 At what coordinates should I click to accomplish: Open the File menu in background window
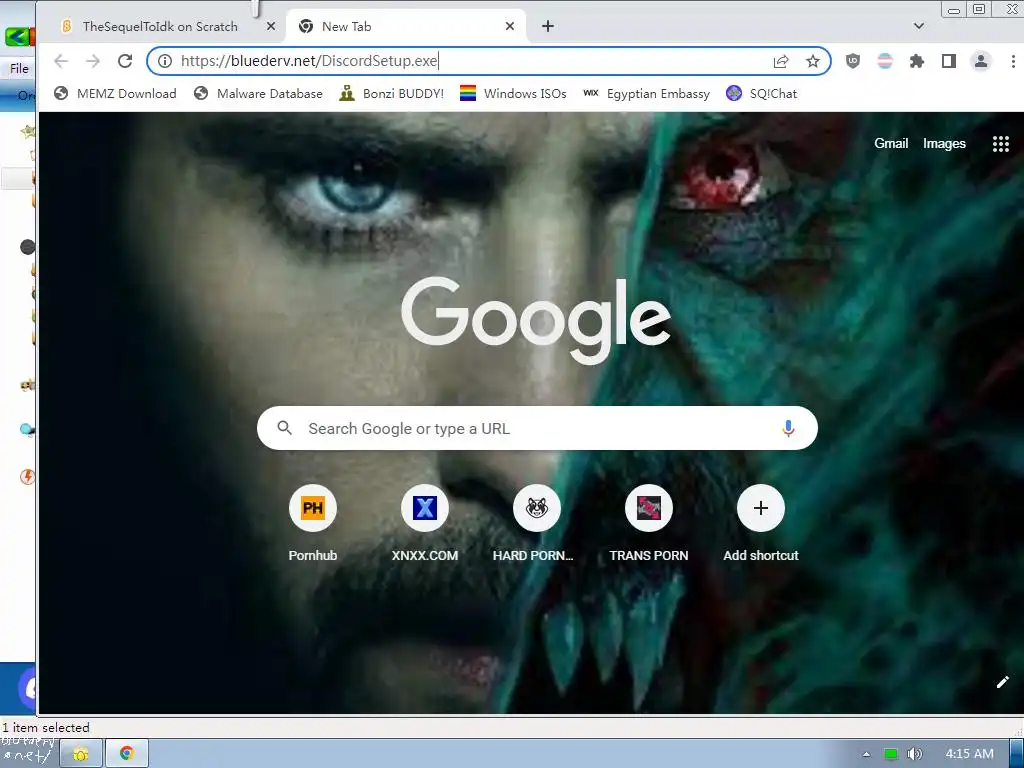tap(19, 69)
